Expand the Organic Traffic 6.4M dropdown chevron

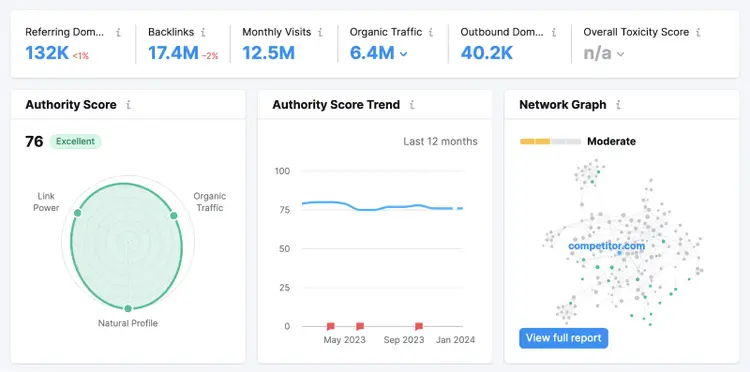coord(403,54)
